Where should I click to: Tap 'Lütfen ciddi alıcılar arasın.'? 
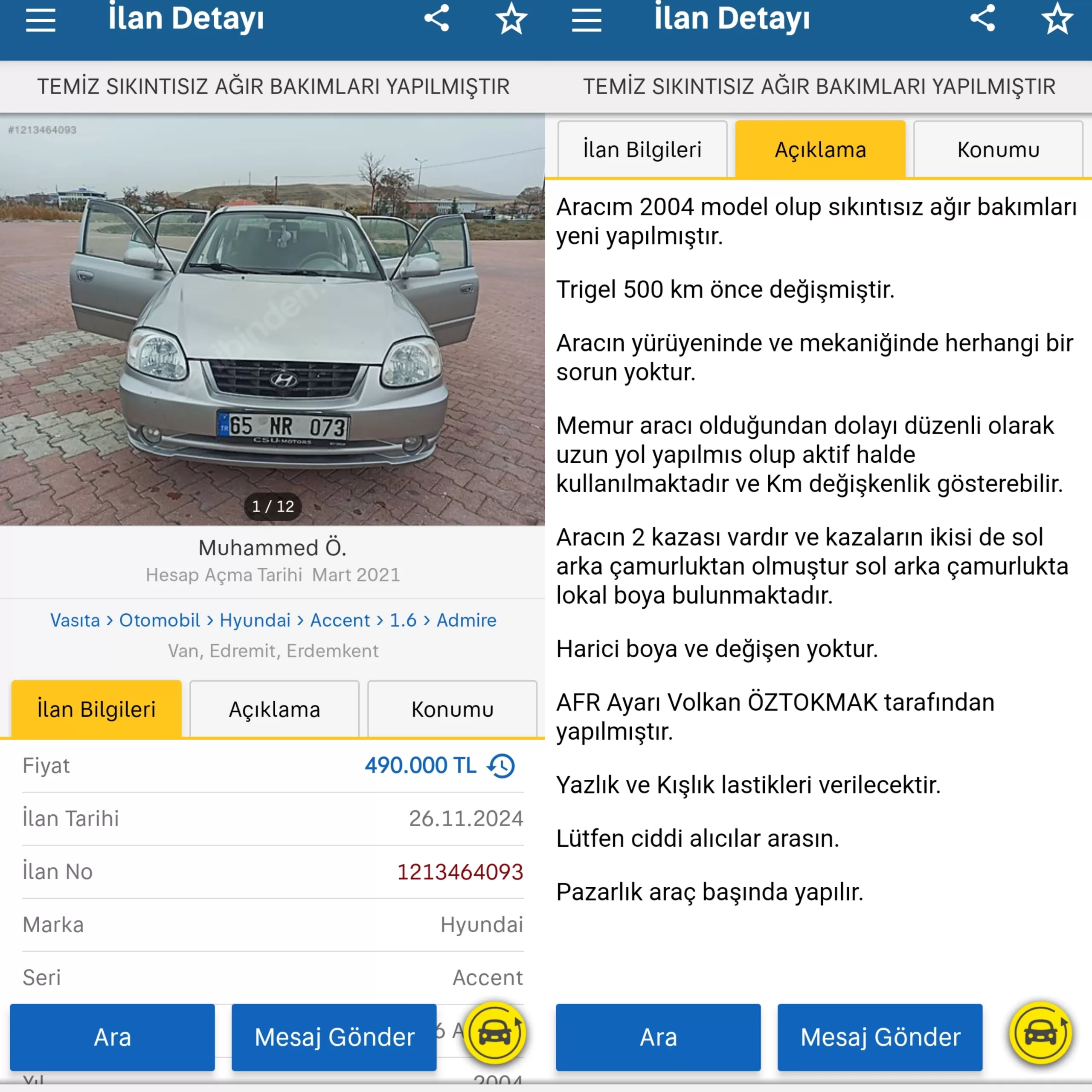tap(697, 838)
